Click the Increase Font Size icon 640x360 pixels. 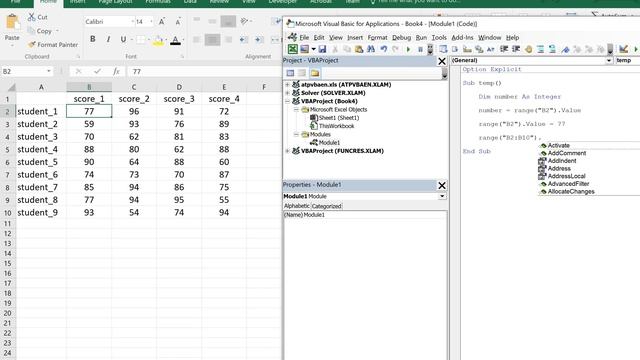tap(162, 22)
